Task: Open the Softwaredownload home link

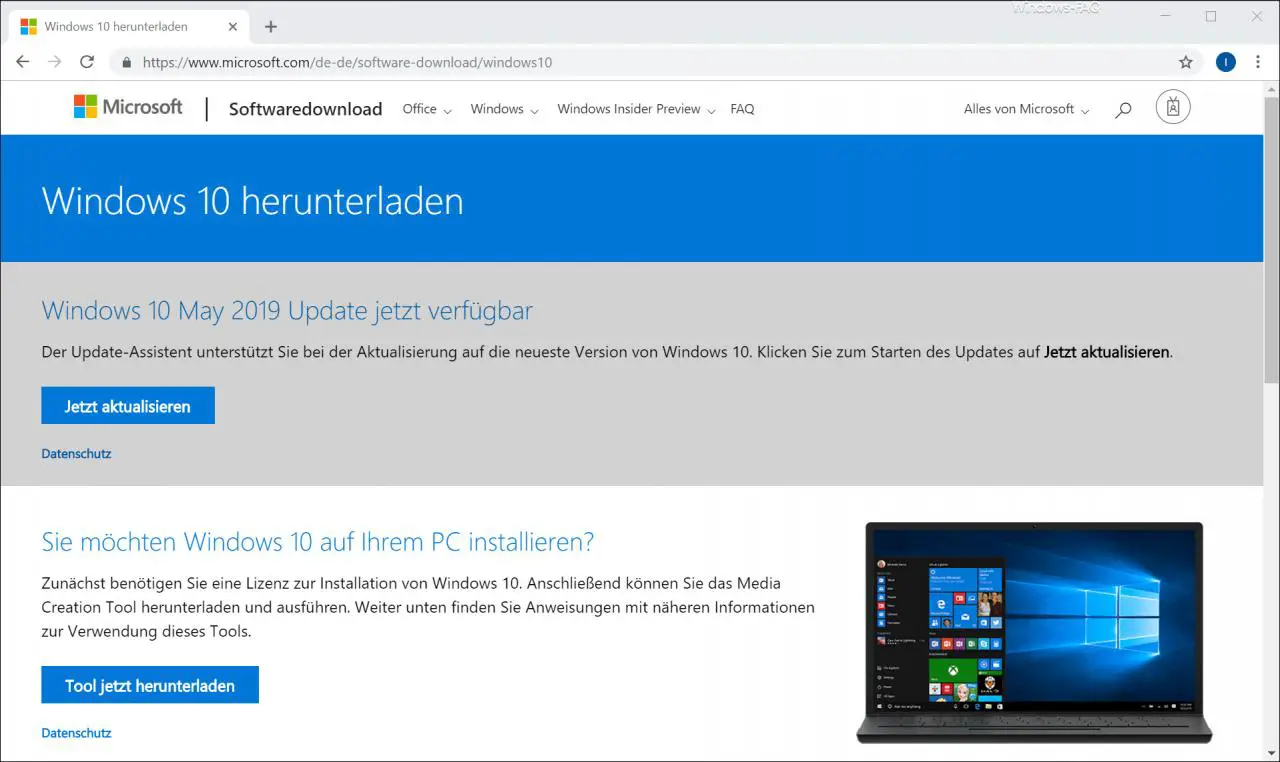Action: 305,109
